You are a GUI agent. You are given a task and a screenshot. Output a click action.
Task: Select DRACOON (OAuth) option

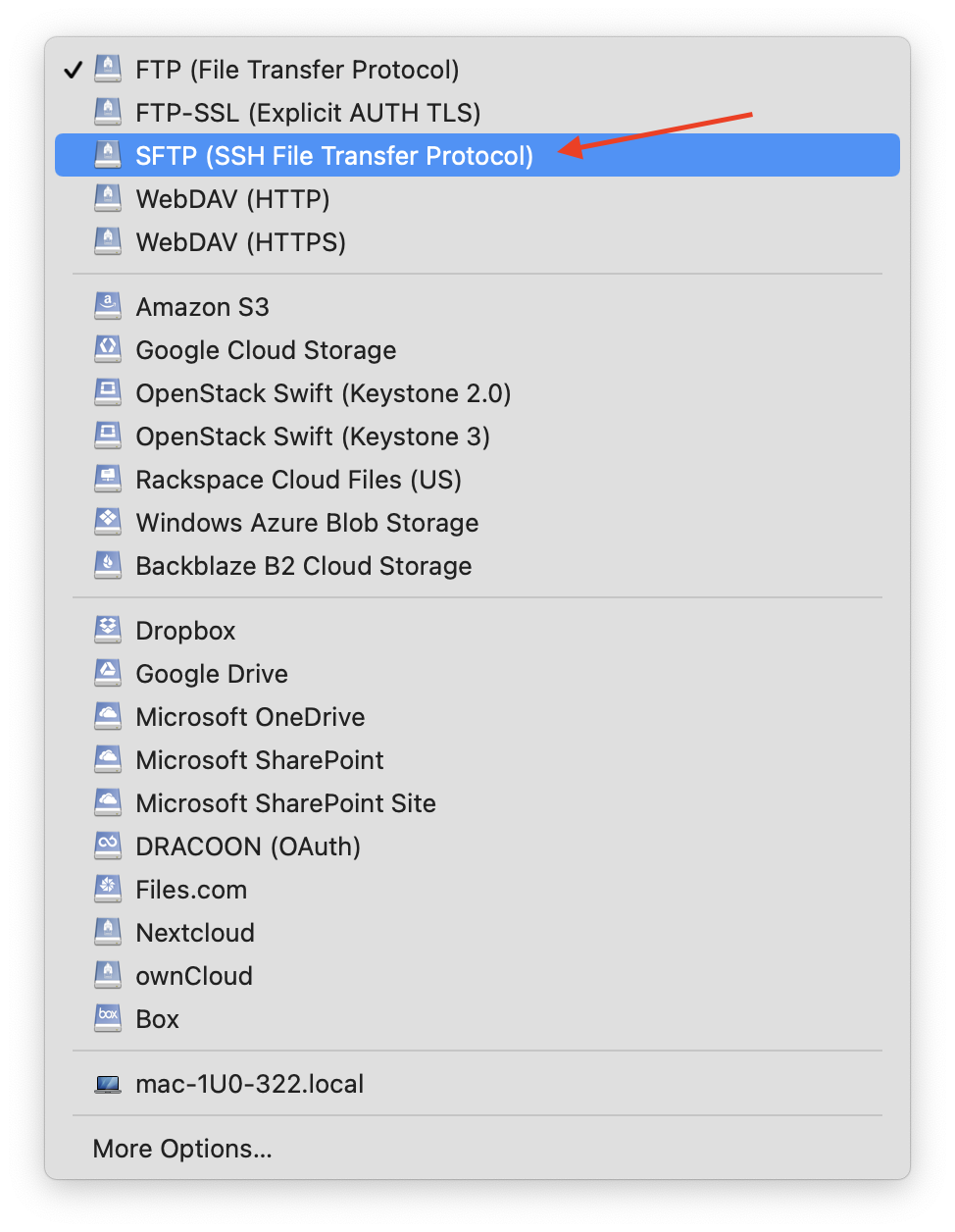click(x=477, y=846)
